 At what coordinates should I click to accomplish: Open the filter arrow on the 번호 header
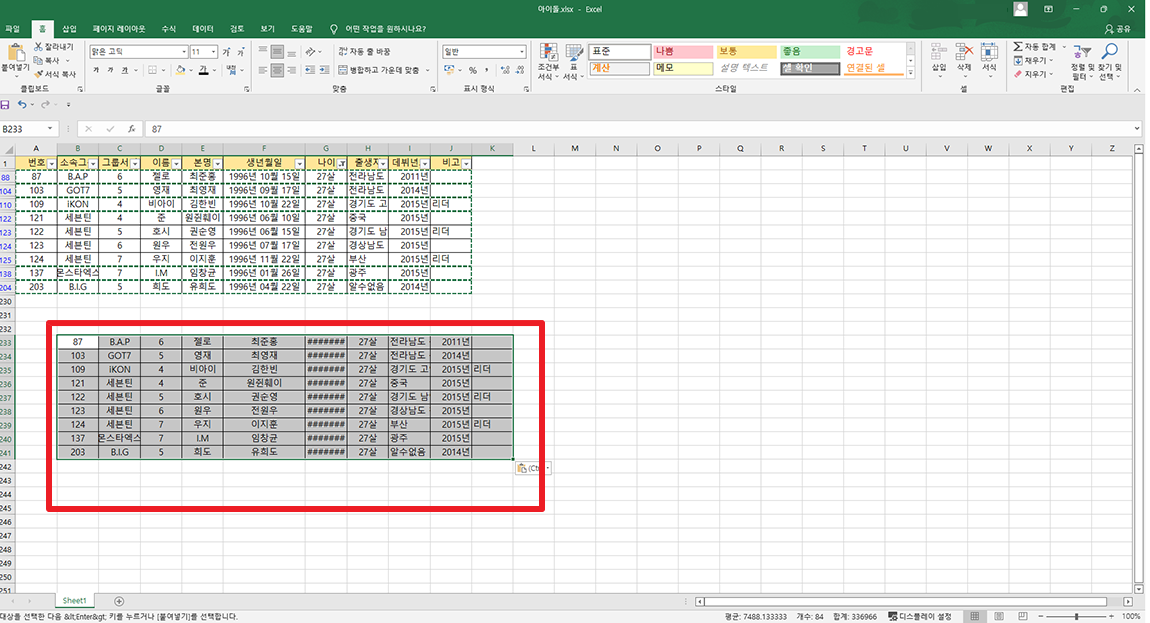(51, 163)
